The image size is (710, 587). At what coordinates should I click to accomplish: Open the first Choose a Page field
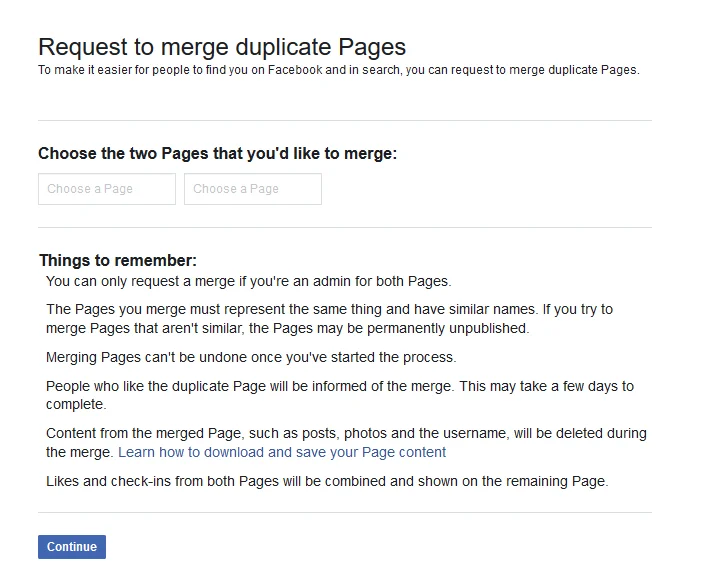pos(107,189)
